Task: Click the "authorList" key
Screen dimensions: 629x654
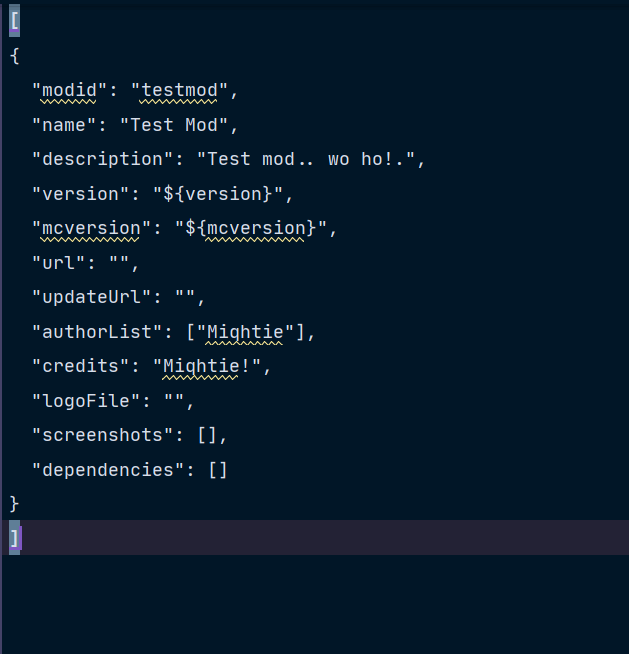Action: [97, 332]
